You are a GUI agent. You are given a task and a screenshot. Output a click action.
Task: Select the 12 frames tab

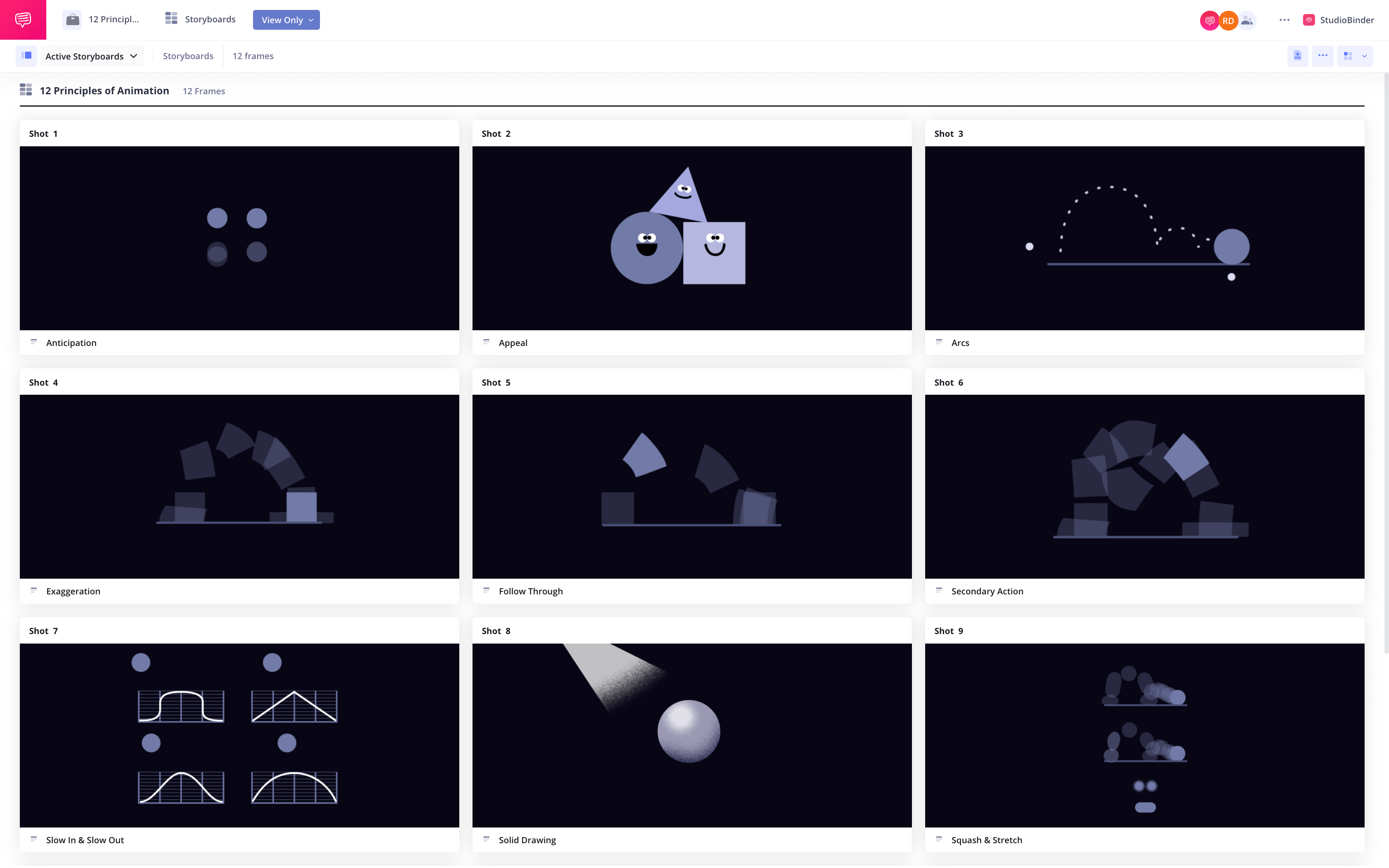[253, 56]
